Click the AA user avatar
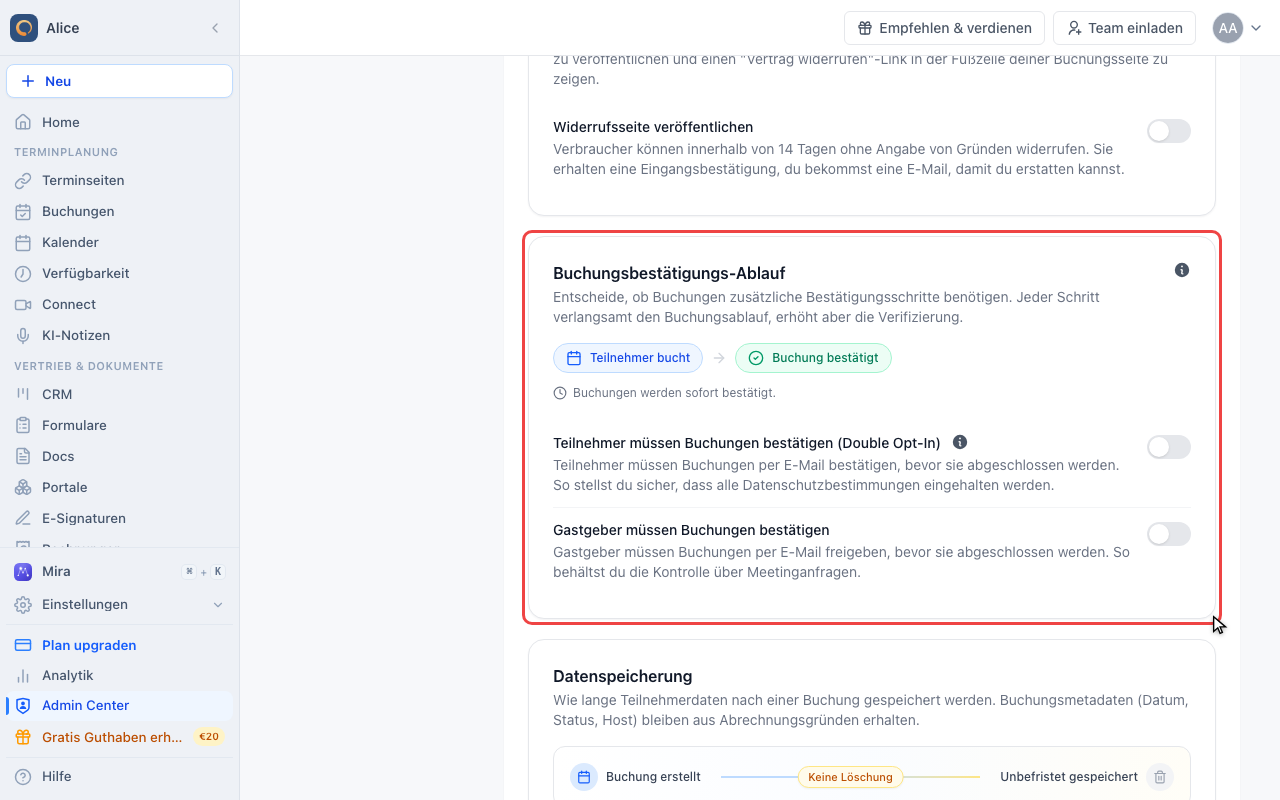 pyautogui.click(x=1228, y=28)
